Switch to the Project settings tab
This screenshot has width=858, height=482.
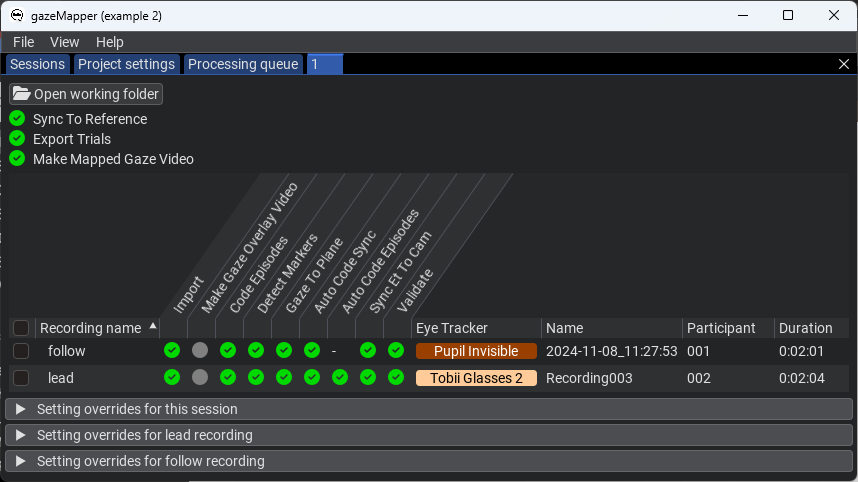(126, 64)
